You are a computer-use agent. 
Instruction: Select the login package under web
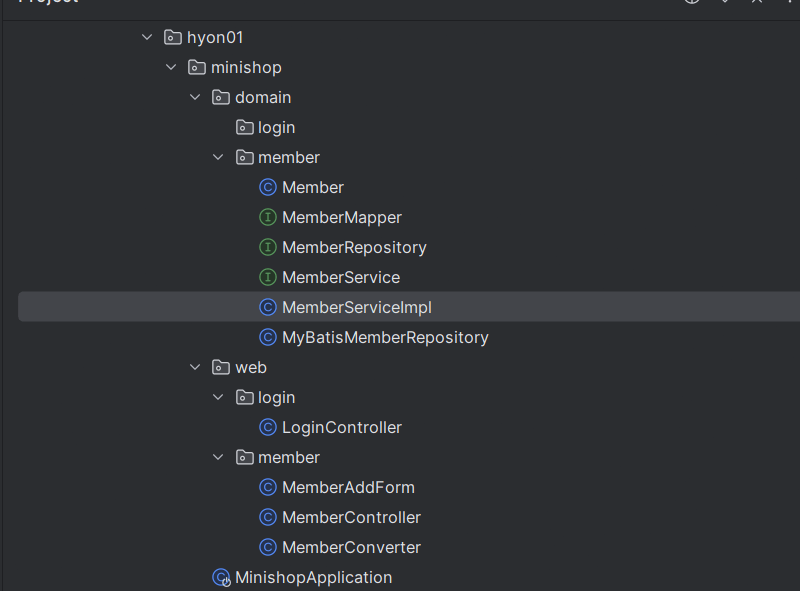(x=276, y=398)
